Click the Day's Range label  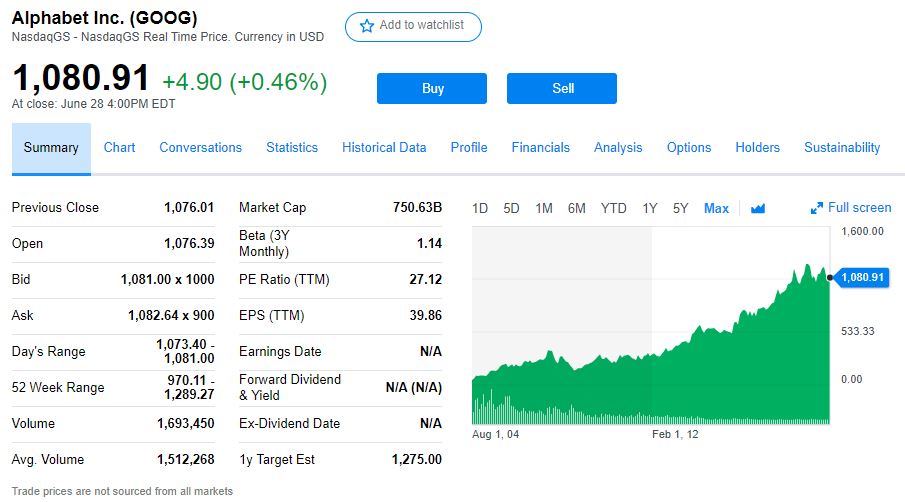(x=48, y=351)
